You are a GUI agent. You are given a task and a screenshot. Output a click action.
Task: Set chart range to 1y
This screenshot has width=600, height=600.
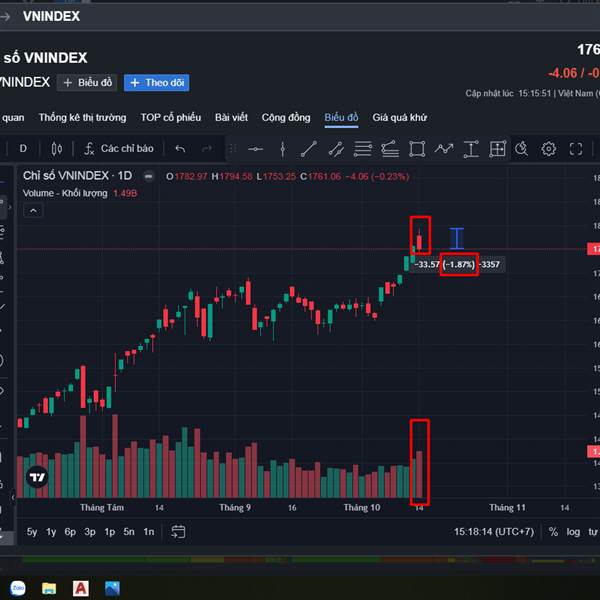pyautogui.click(x=51, y=532)
